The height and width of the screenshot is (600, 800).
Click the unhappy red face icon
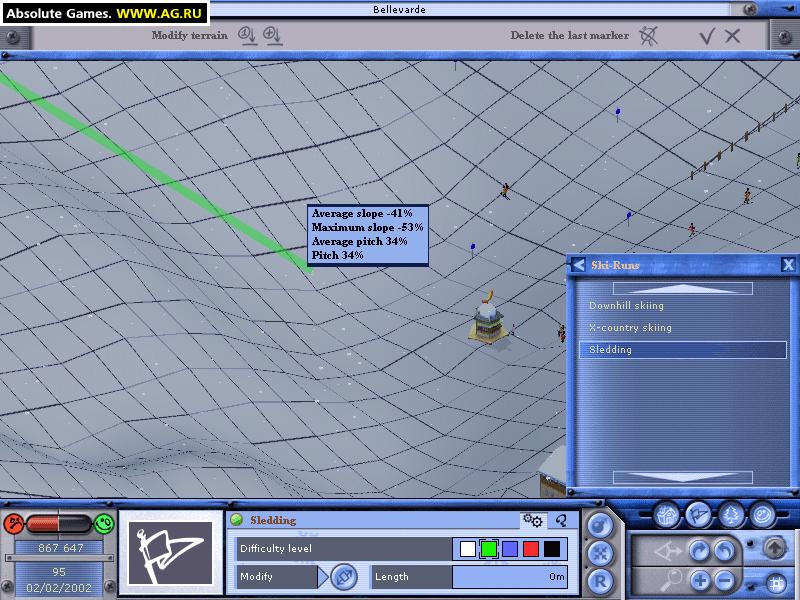[x=14, y=523]
